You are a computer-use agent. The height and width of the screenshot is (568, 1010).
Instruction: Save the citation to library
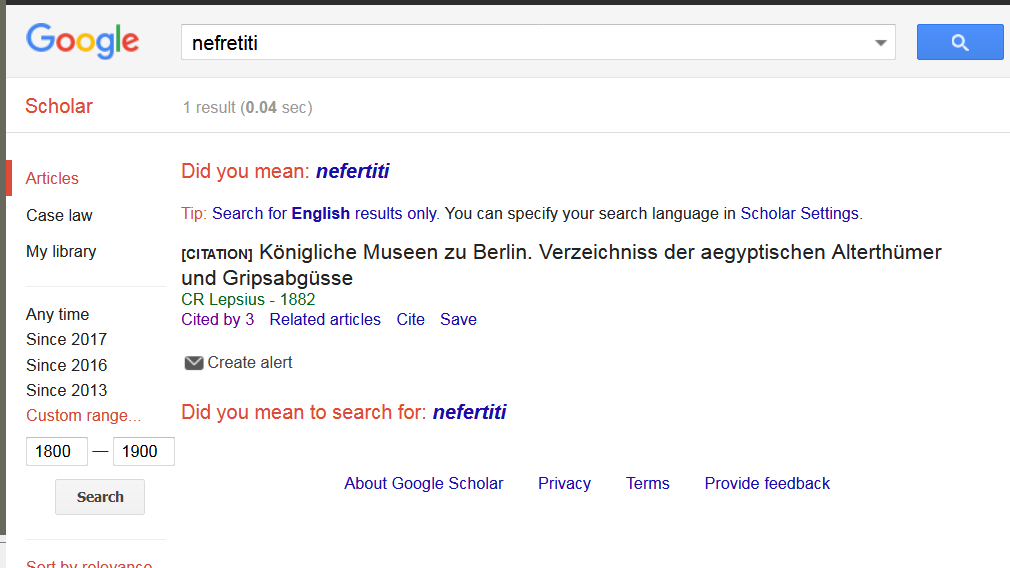point(458,320)
